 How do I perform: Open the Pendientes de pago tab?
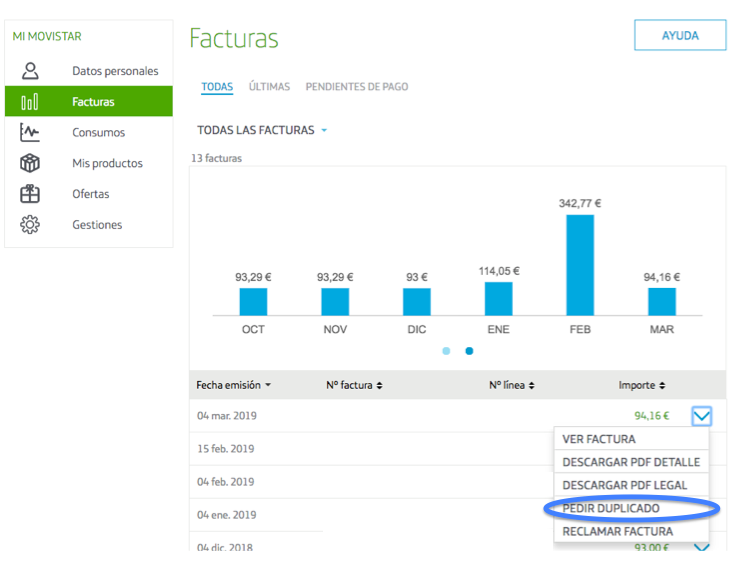pyautogui.click(x=356, y=87)
